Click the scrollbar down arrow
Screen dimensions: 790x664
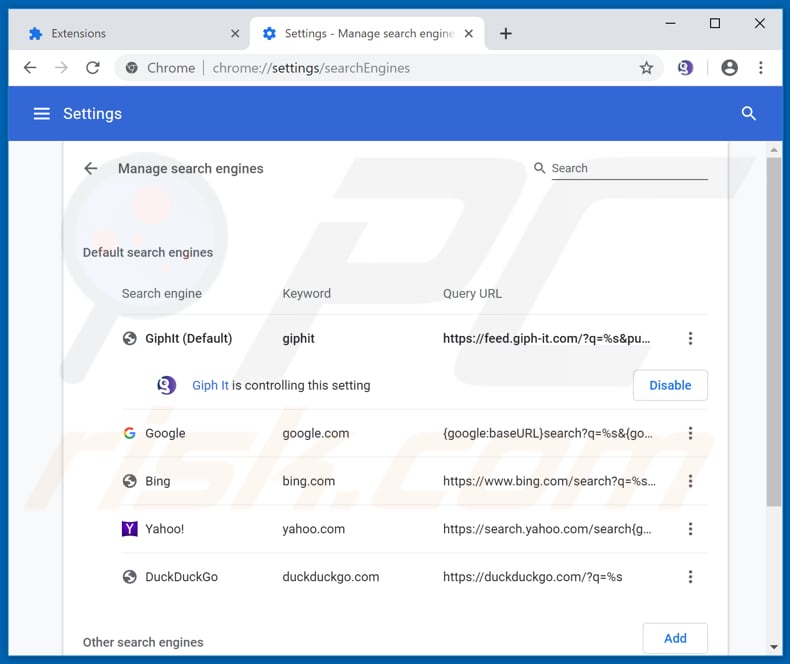774,647
